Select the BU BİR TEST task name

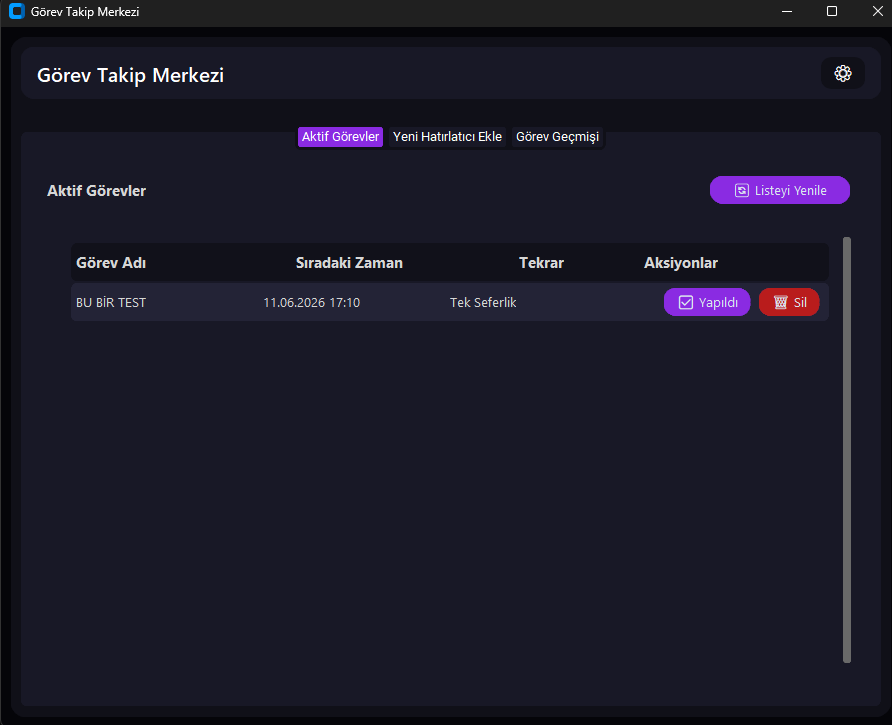(111, 303)
